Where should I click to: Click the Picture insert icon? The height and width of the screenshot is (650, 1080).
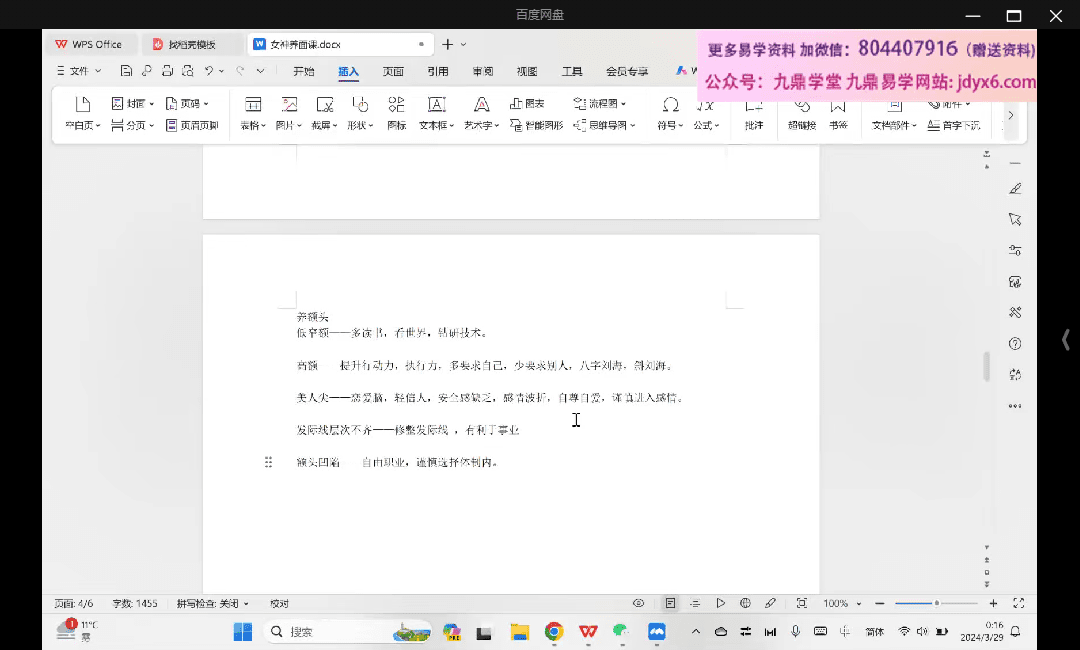(289, 105)
